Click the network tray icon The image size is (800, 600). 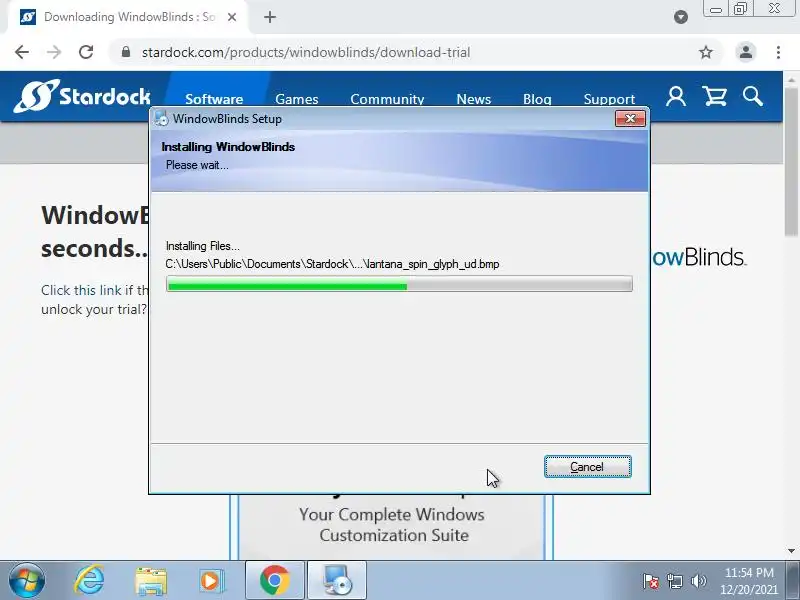coord(674,581)
